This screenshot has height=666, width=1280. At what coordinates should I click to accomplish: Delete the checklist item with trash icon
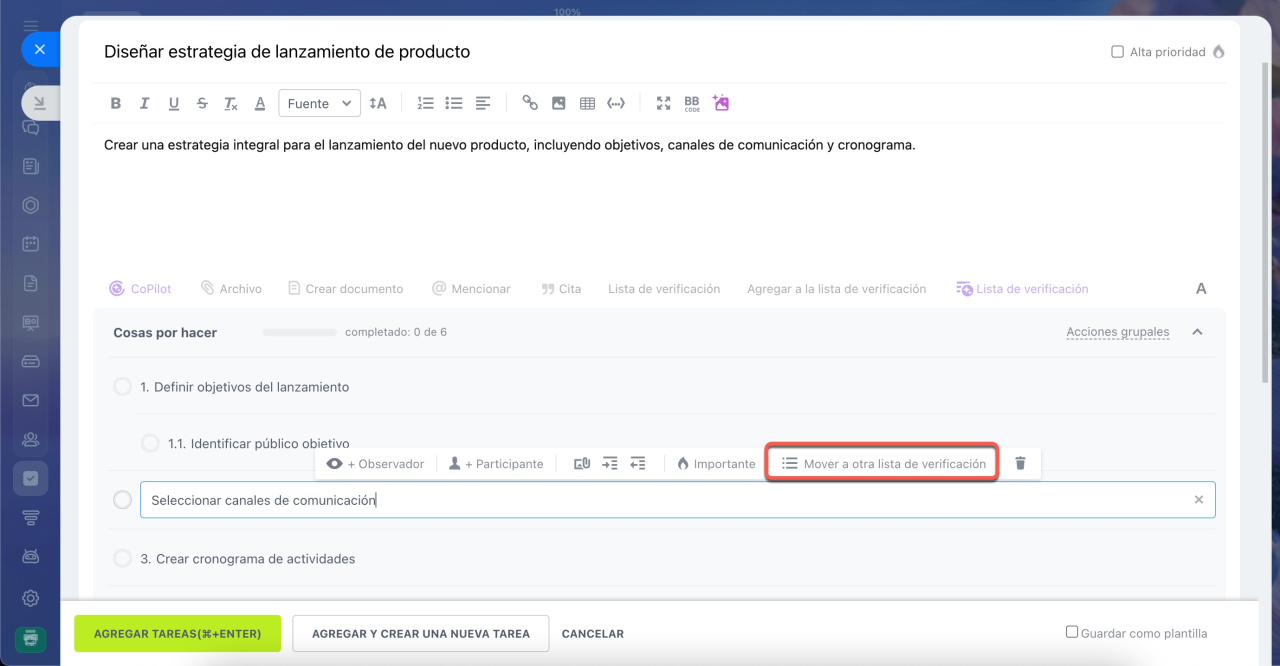[1020, 464]
